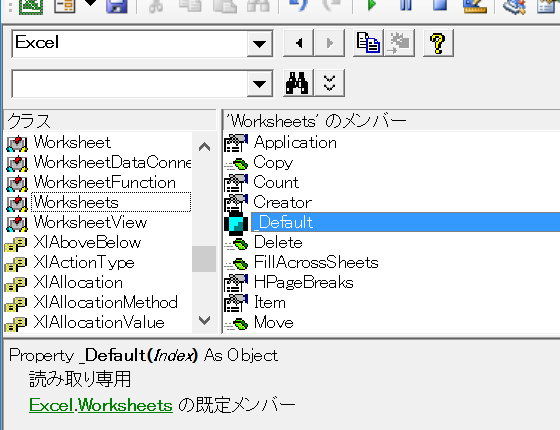Click the 'Worksheets' のメンバー header
560x430 pixels.
coord(392,121)
